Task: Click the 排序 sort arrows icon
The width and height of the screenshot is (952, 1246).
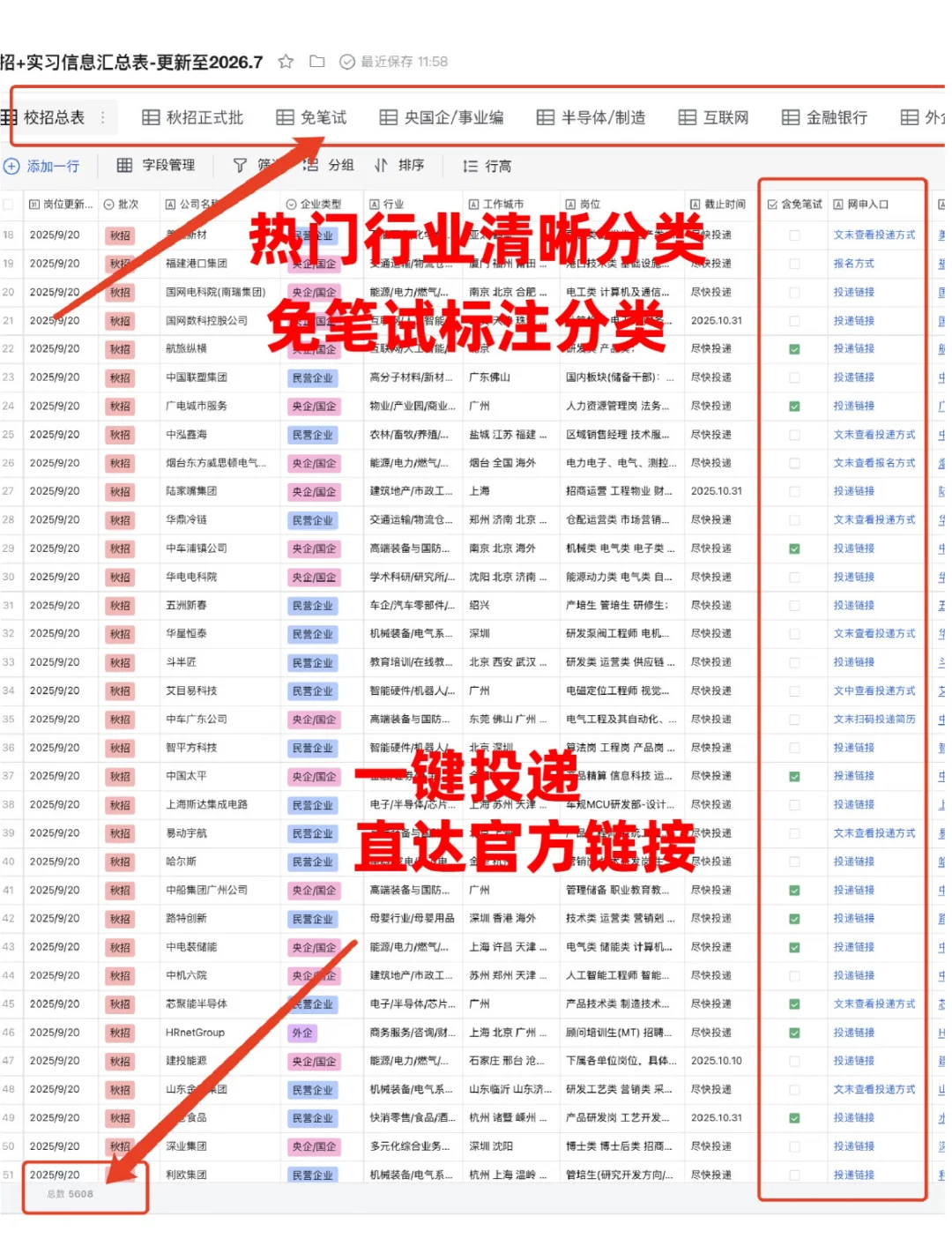Action: click(x=381, y=165)
